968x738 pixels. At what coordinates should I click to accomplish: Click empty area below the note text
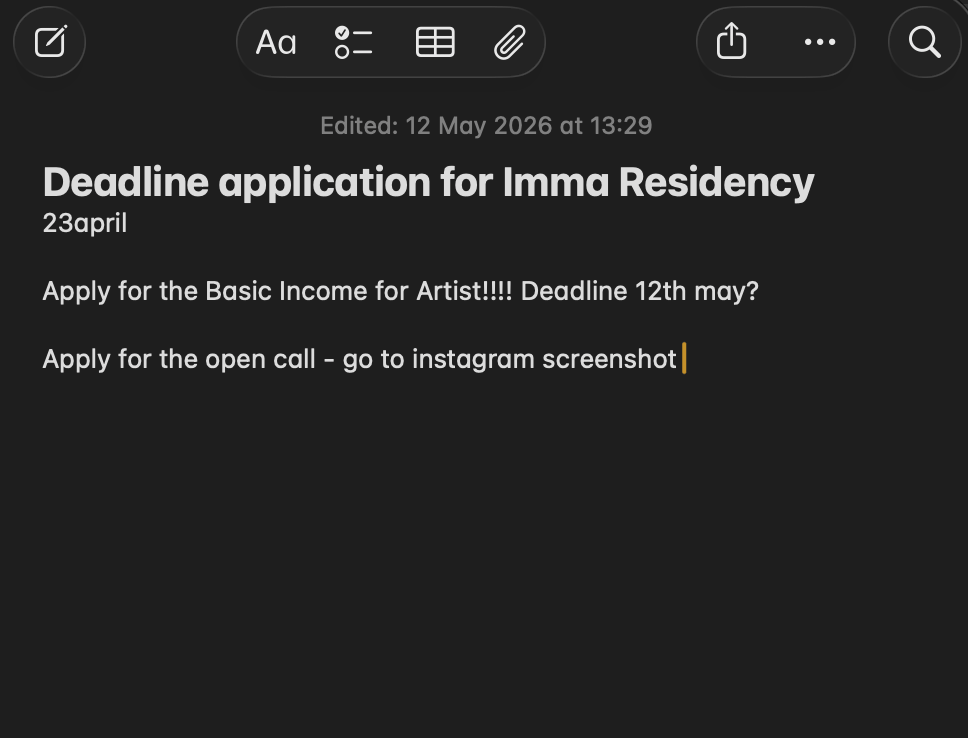tap(484, 543)
